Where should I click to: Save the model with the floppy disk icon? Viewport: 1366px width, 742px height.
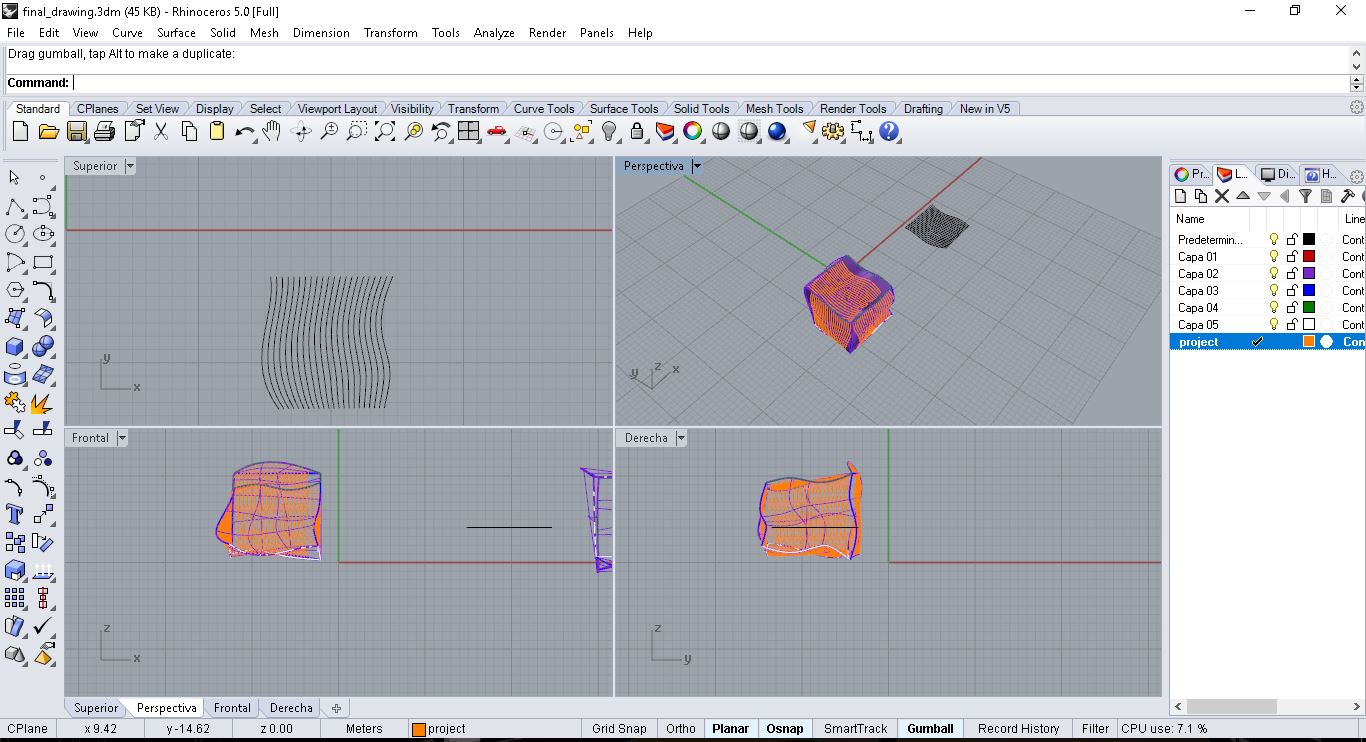76,131
